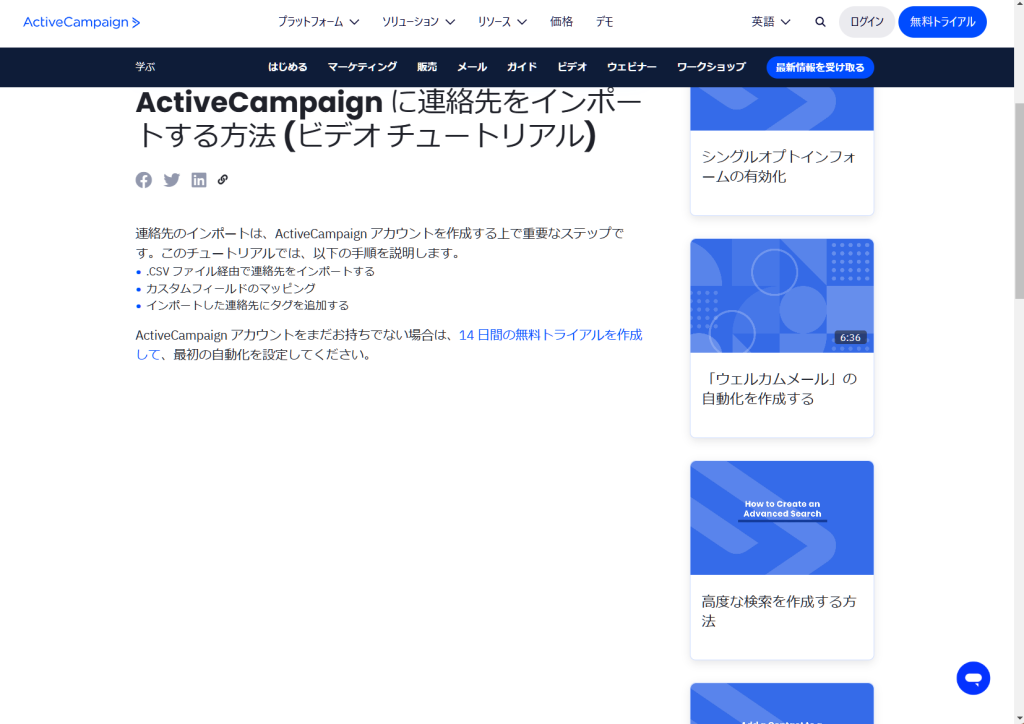Copy article link icon

pyautogui.click(x=223, y=180)
